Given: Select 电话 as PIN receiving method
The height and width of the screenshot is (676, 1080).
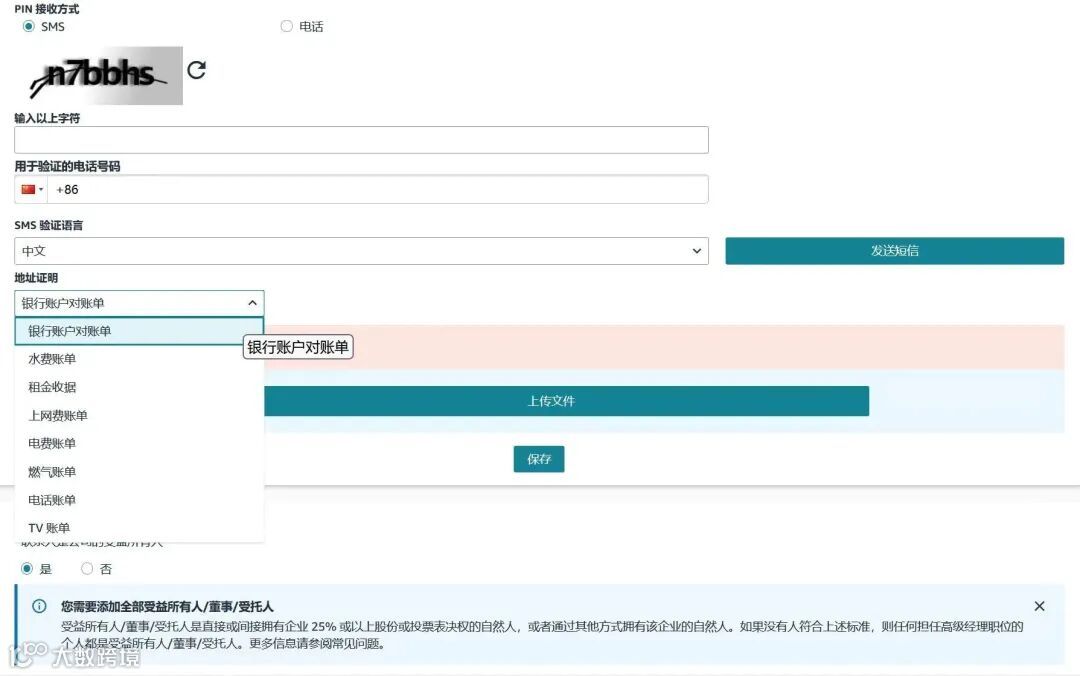Looking at the screenshot, I should [x=287, y=26].
